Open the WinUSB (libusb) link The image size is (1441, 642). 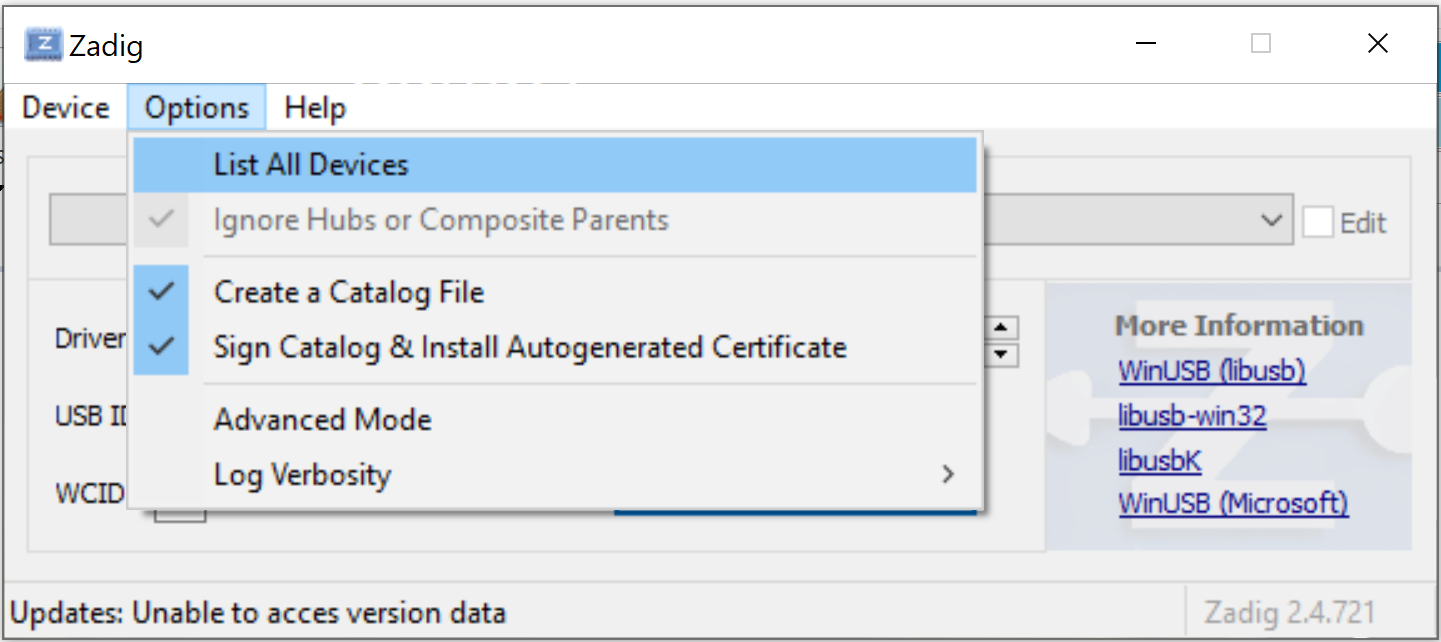pyautogui.click(x=1212, y=371)
